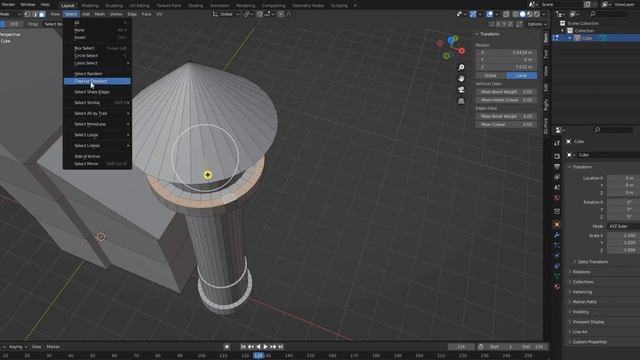Expand Cube object in outliner
This screenshot has width=640, height=360.
570,38
